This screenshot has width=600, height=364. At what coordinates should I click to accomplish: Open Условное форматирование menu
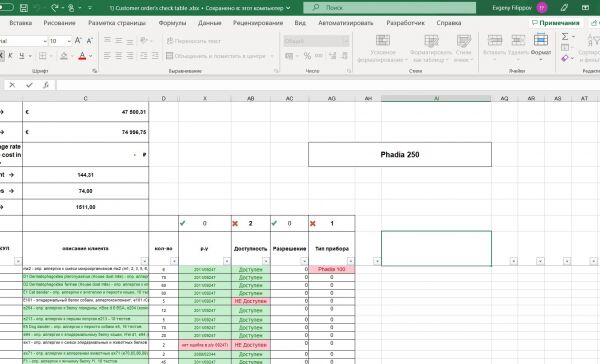382,49
